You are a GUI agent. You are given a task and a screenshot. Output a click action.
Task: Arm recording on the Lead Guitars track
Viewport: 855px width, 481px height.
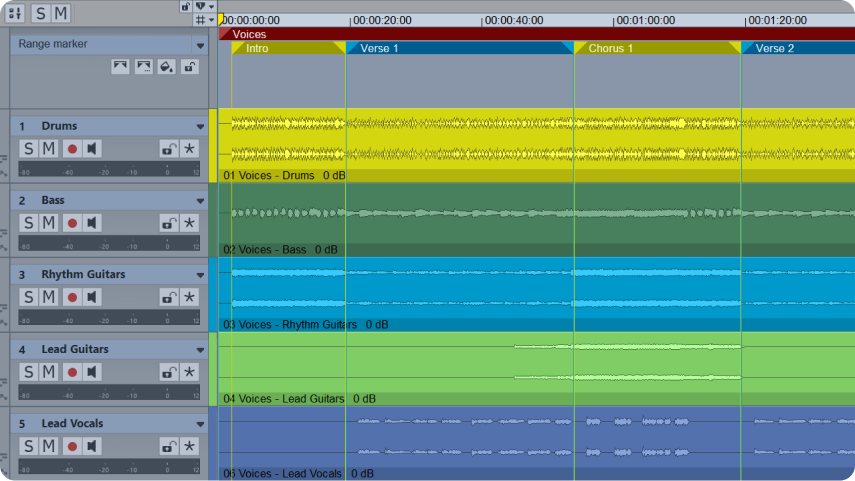(72, 372)
